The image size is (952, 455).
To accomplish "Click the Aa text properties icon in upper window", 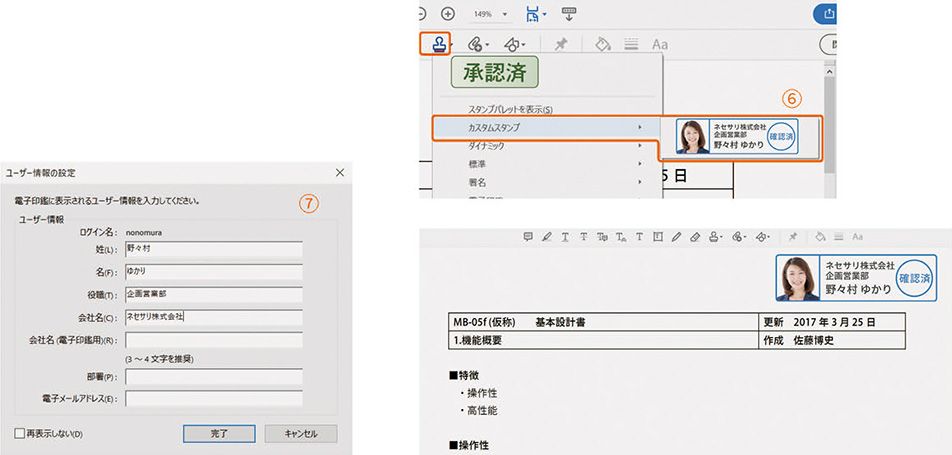I will [x=660, y=44].
